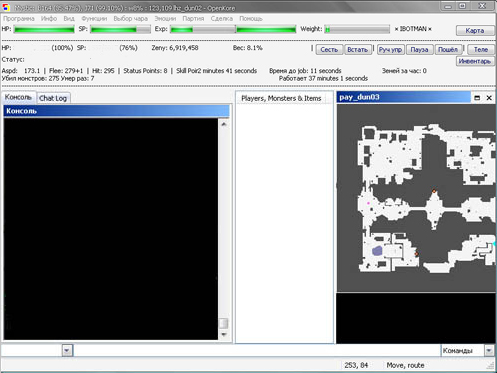Open the Программа menu
The height and width of the screenshot is (373, 497).
click(19, 19)
